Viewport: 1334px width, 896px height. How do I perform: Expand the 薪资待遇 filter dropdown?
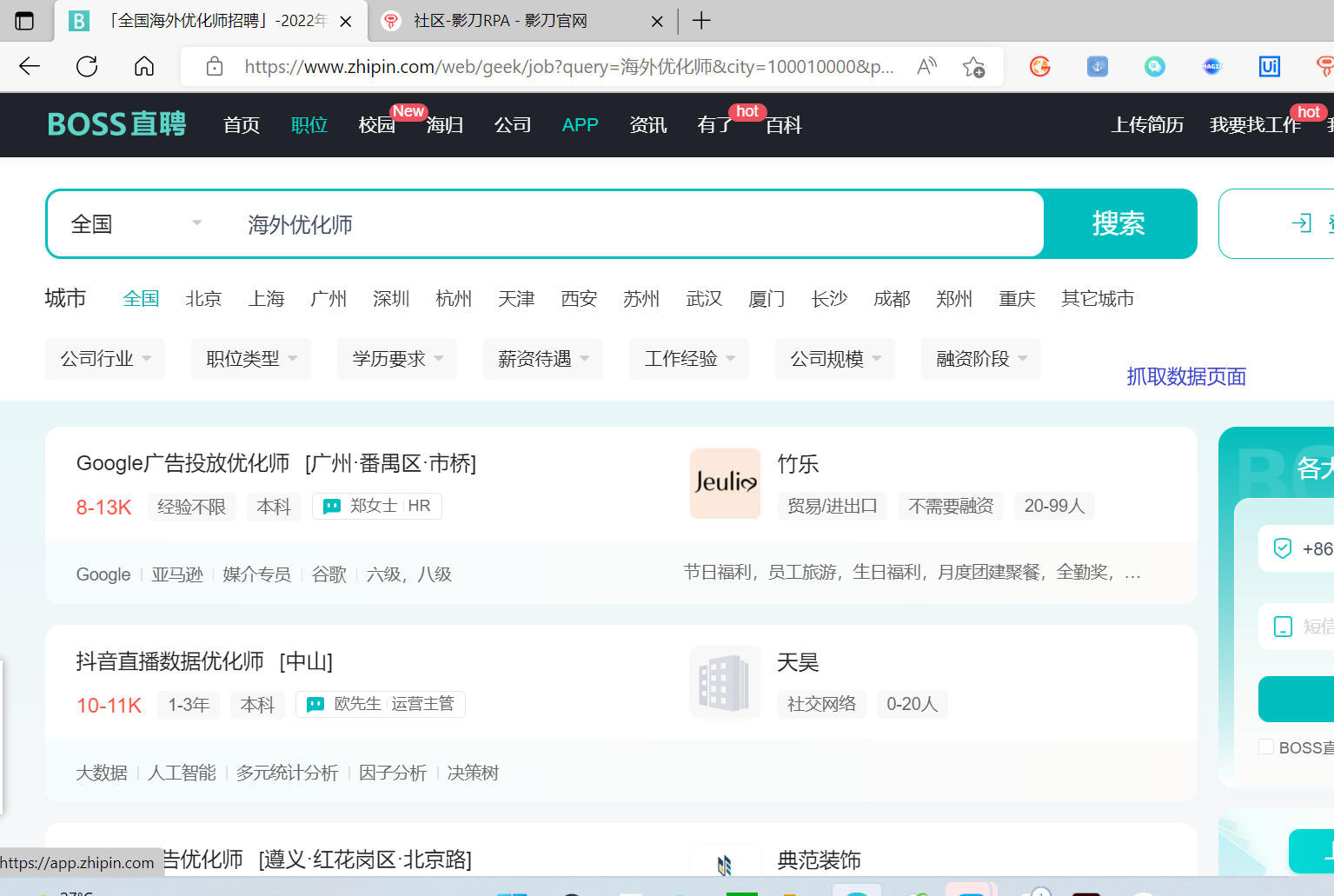[543, 359]
